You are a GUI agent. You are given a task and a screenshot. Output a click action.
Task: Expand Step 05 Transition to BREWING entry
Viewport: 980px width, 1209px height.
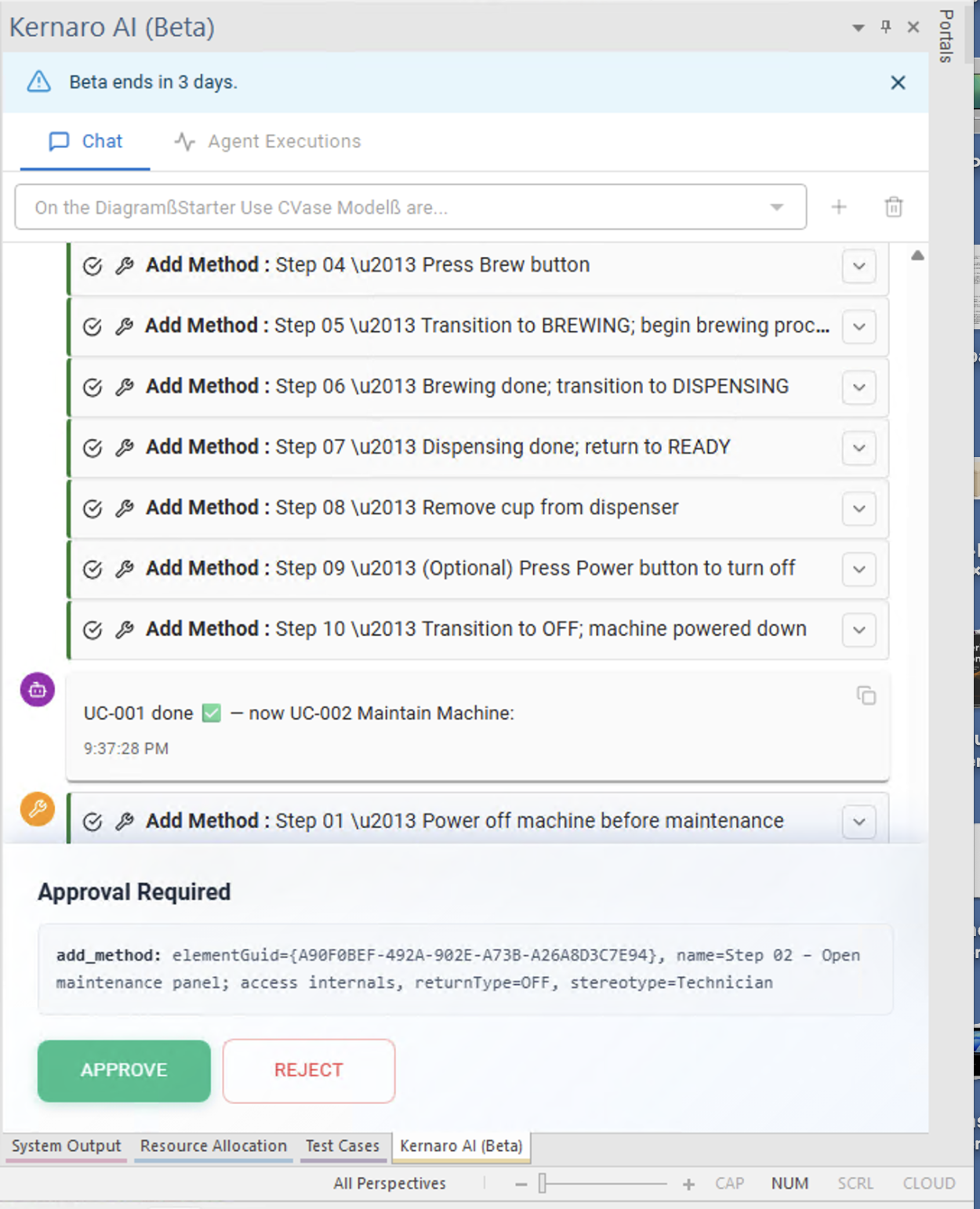859,326
